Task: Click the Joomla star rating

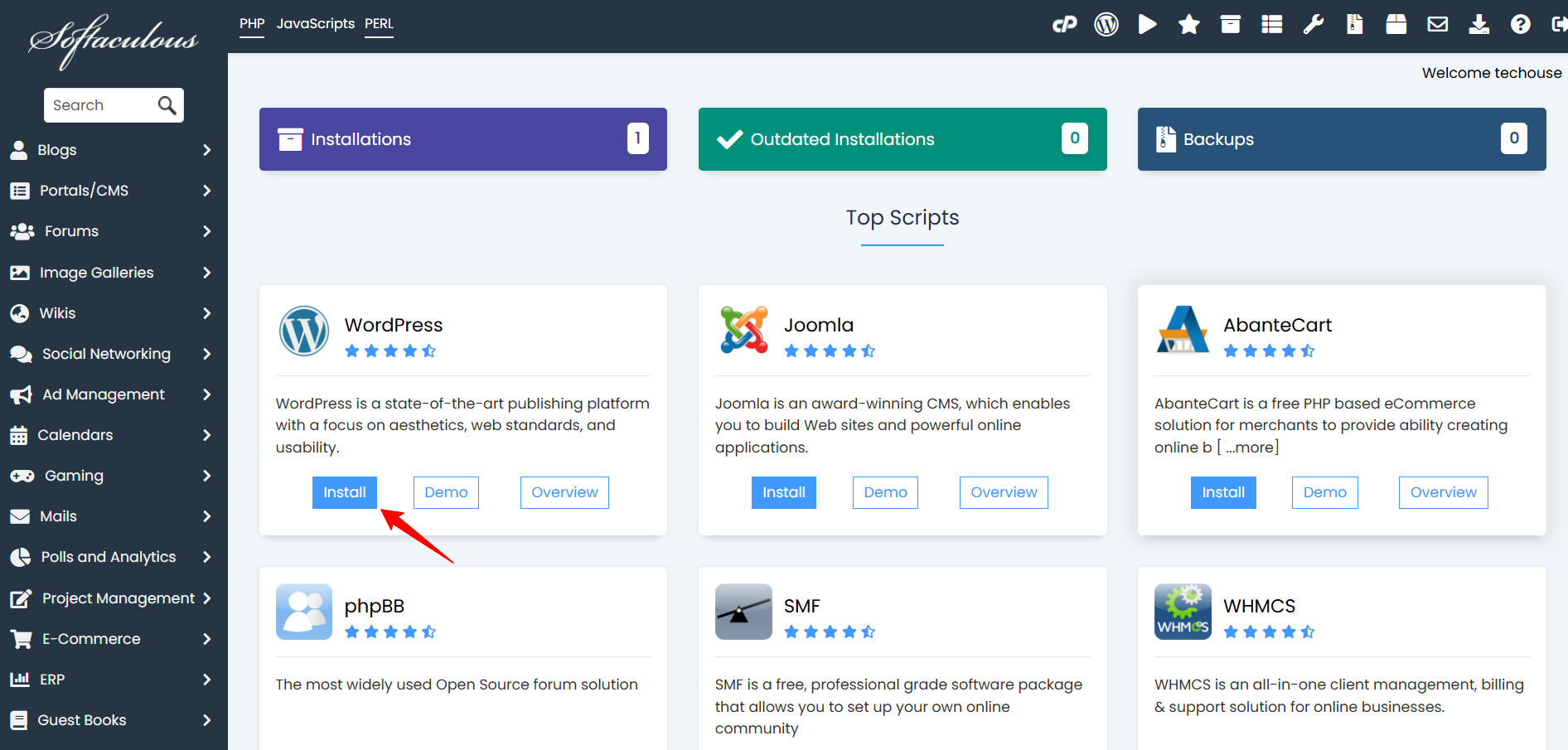Action: (x=830, y=351)
